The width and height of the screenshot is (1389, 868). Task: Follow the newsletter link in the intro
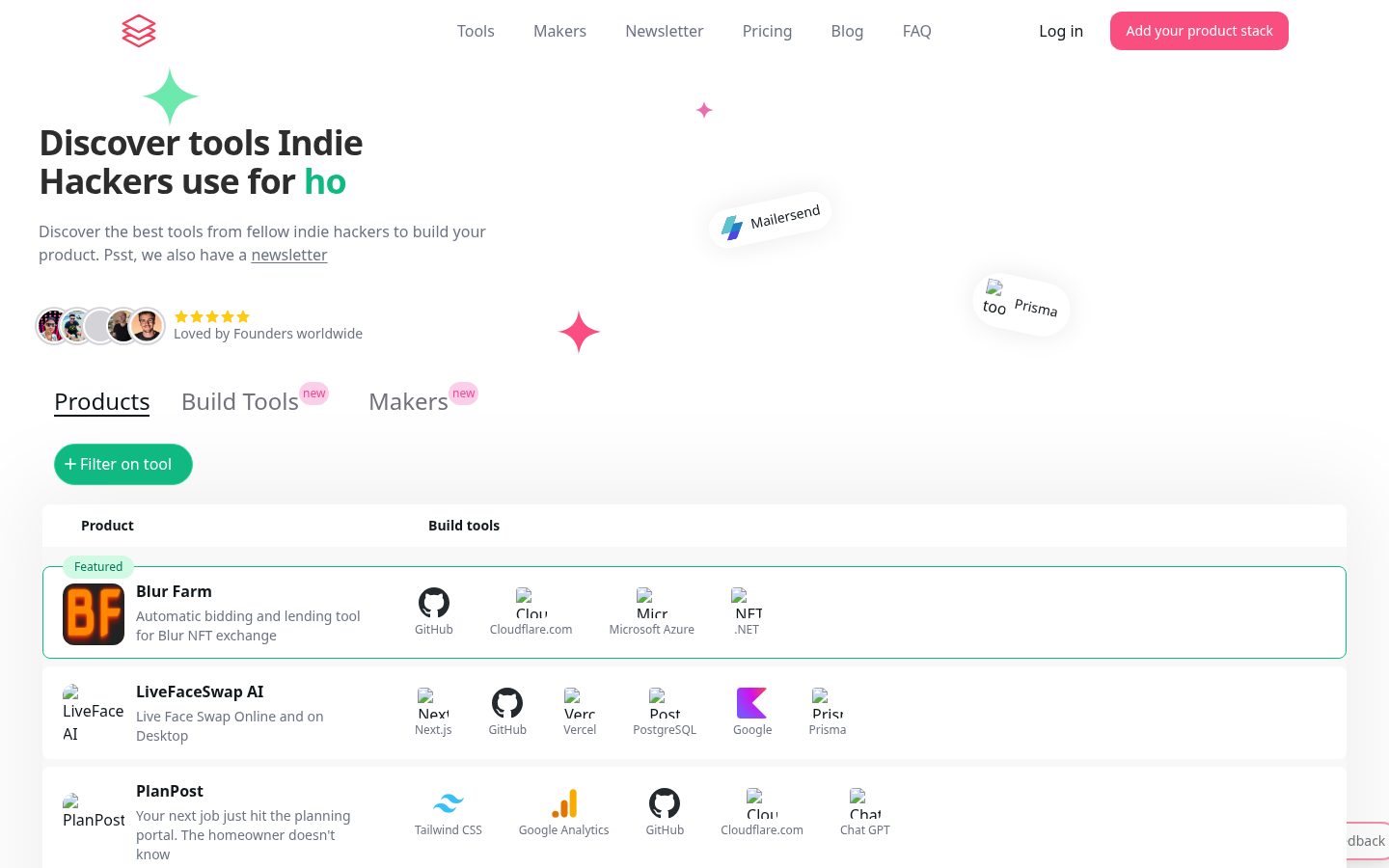[289, 255]
